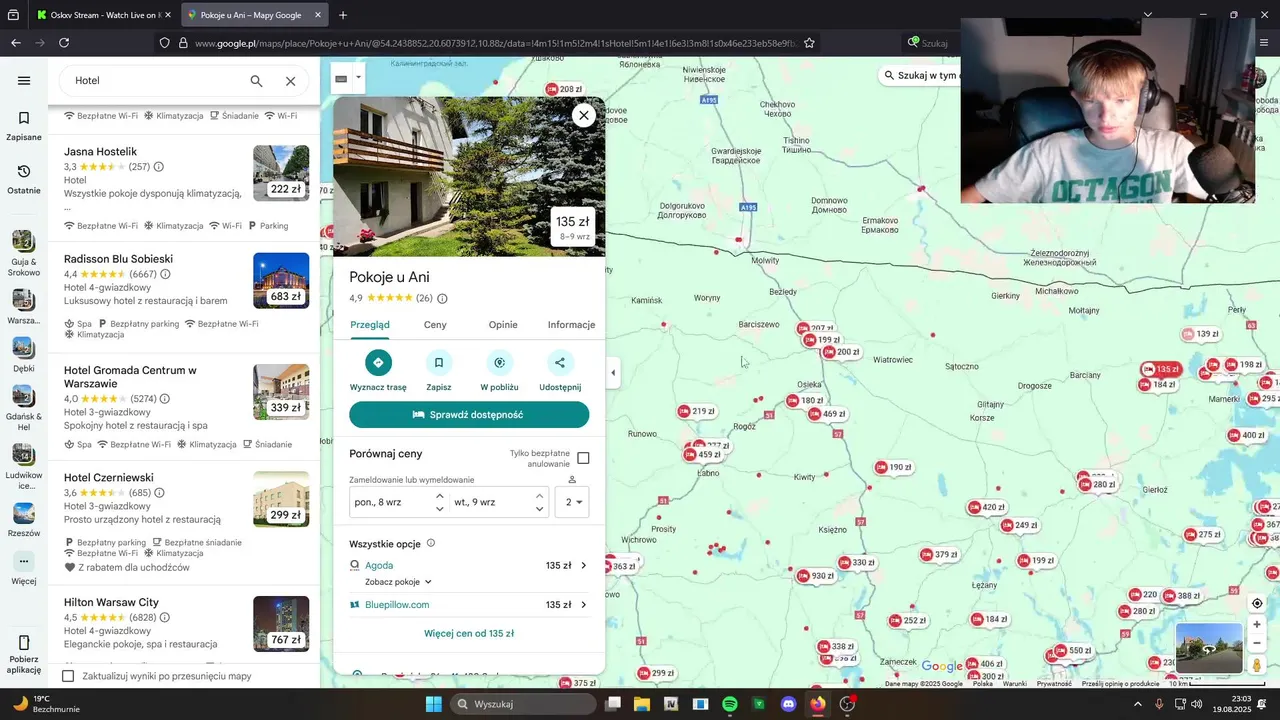Click the Zapisz bookmark icon
This screenshot has width=1280, height=720.
[438, 362]
